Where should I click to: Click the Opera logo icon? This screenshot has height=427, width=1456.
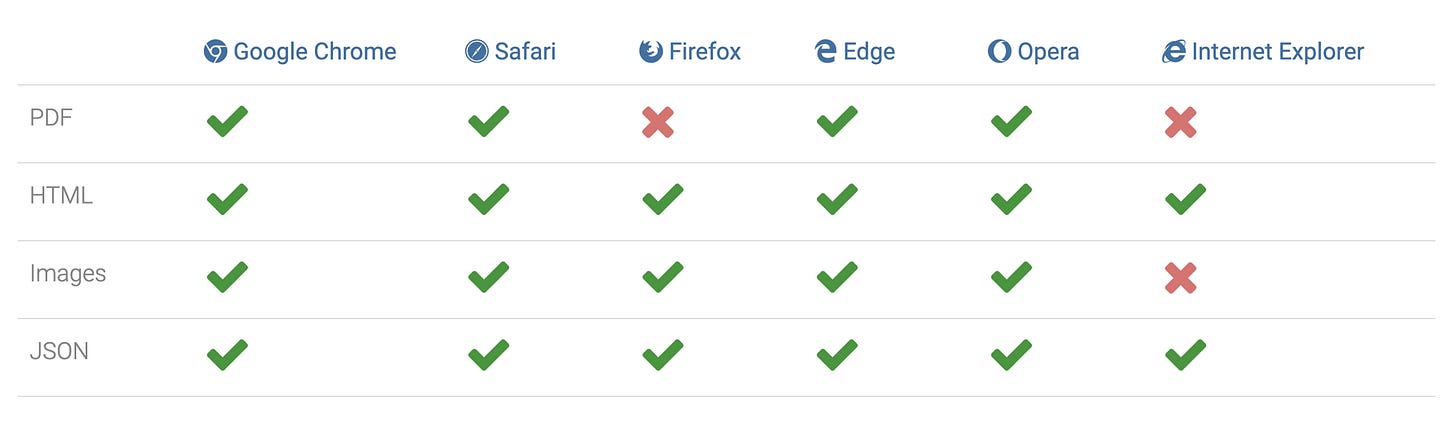999,52
